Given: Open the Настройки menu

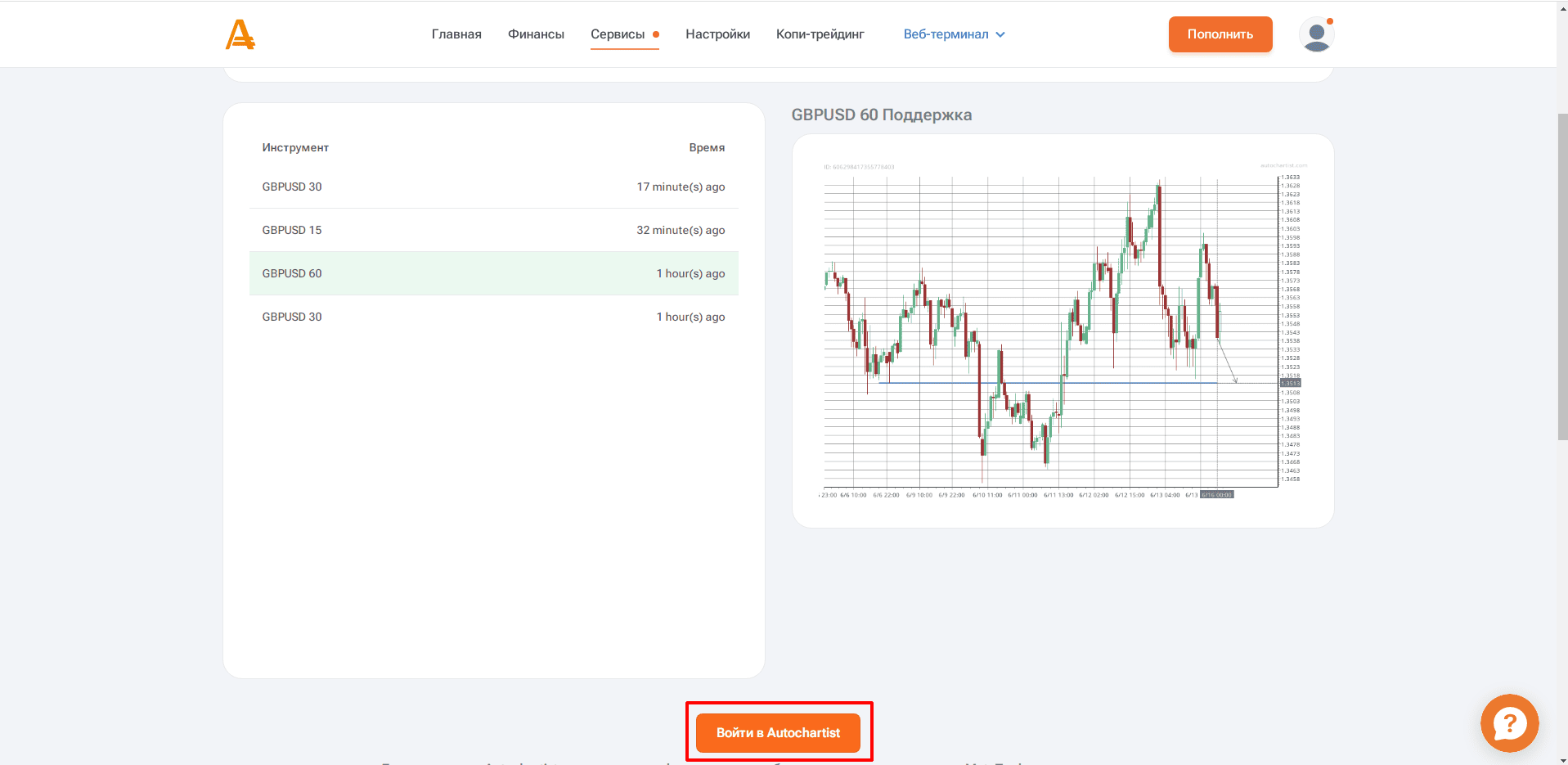Looking at the screenshot, I should [717, 34].
